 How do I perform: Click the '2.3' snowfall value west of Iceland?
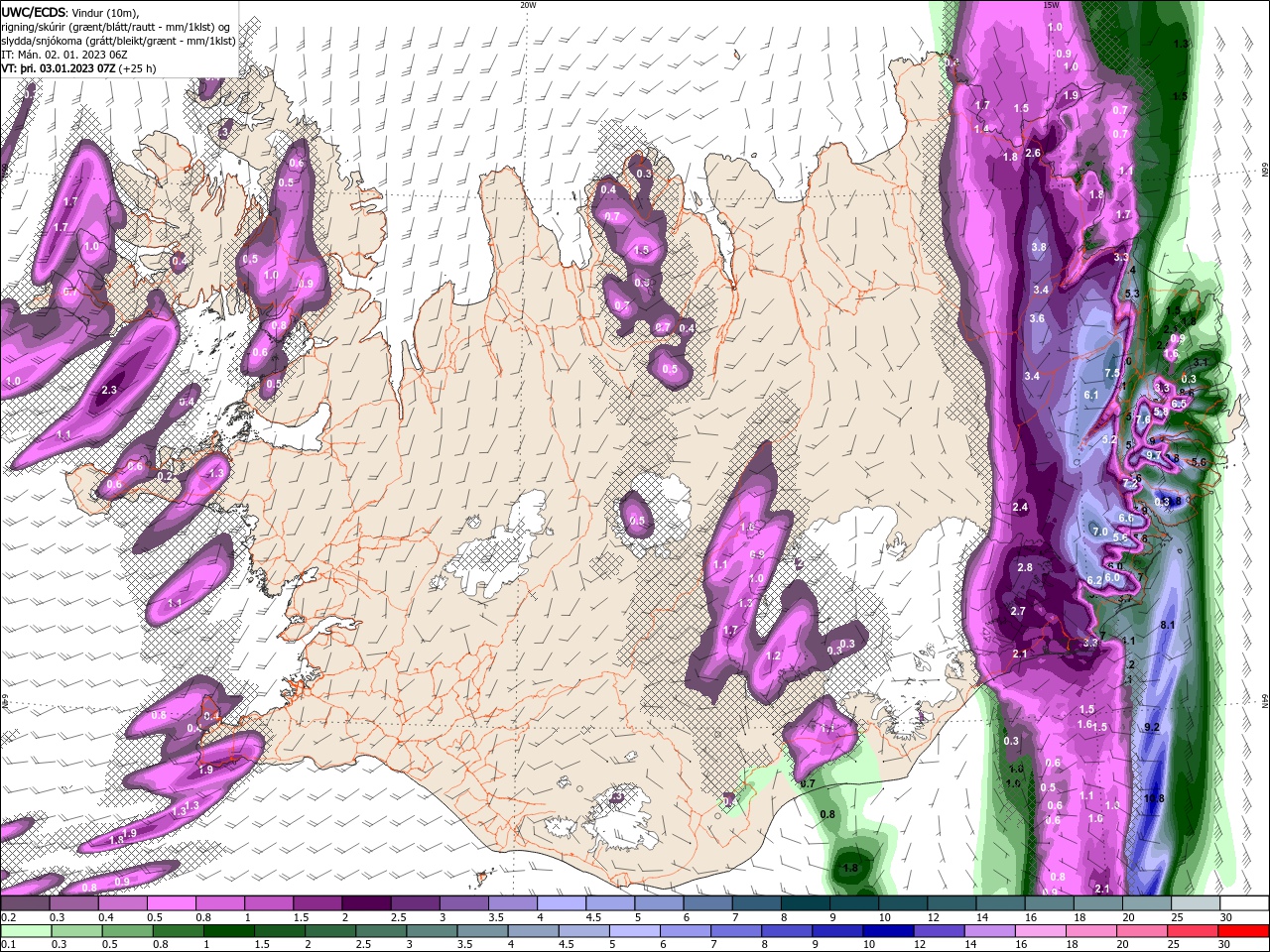pos(109,390)
